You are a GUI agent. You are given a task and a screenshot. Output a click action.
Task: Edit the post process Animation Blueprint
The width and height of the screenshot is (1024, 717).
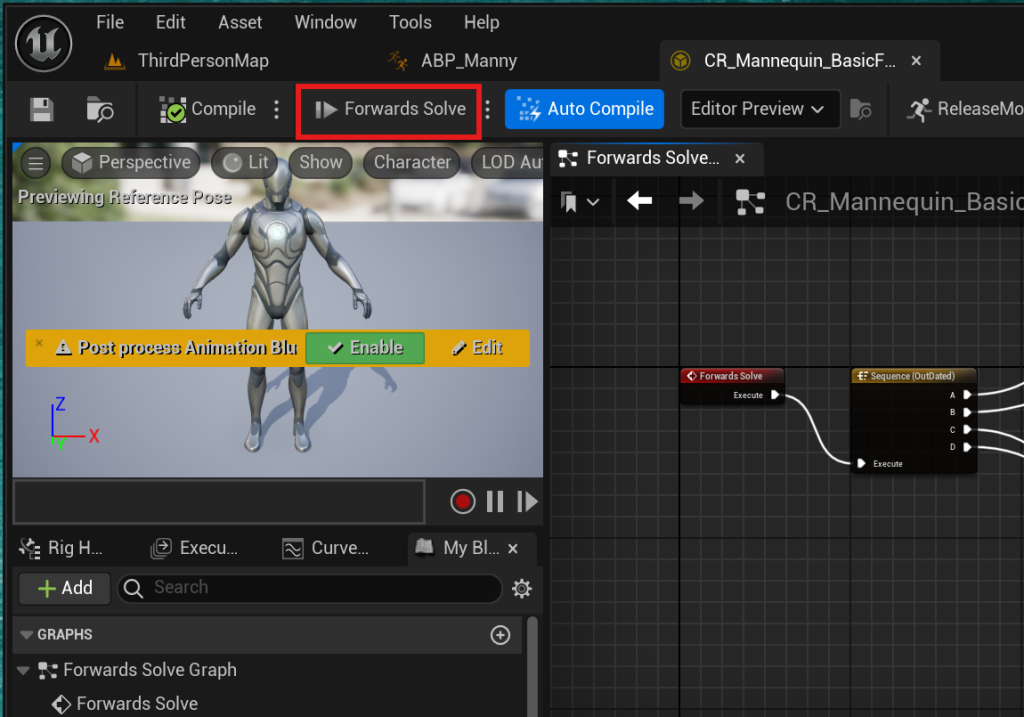477,347
